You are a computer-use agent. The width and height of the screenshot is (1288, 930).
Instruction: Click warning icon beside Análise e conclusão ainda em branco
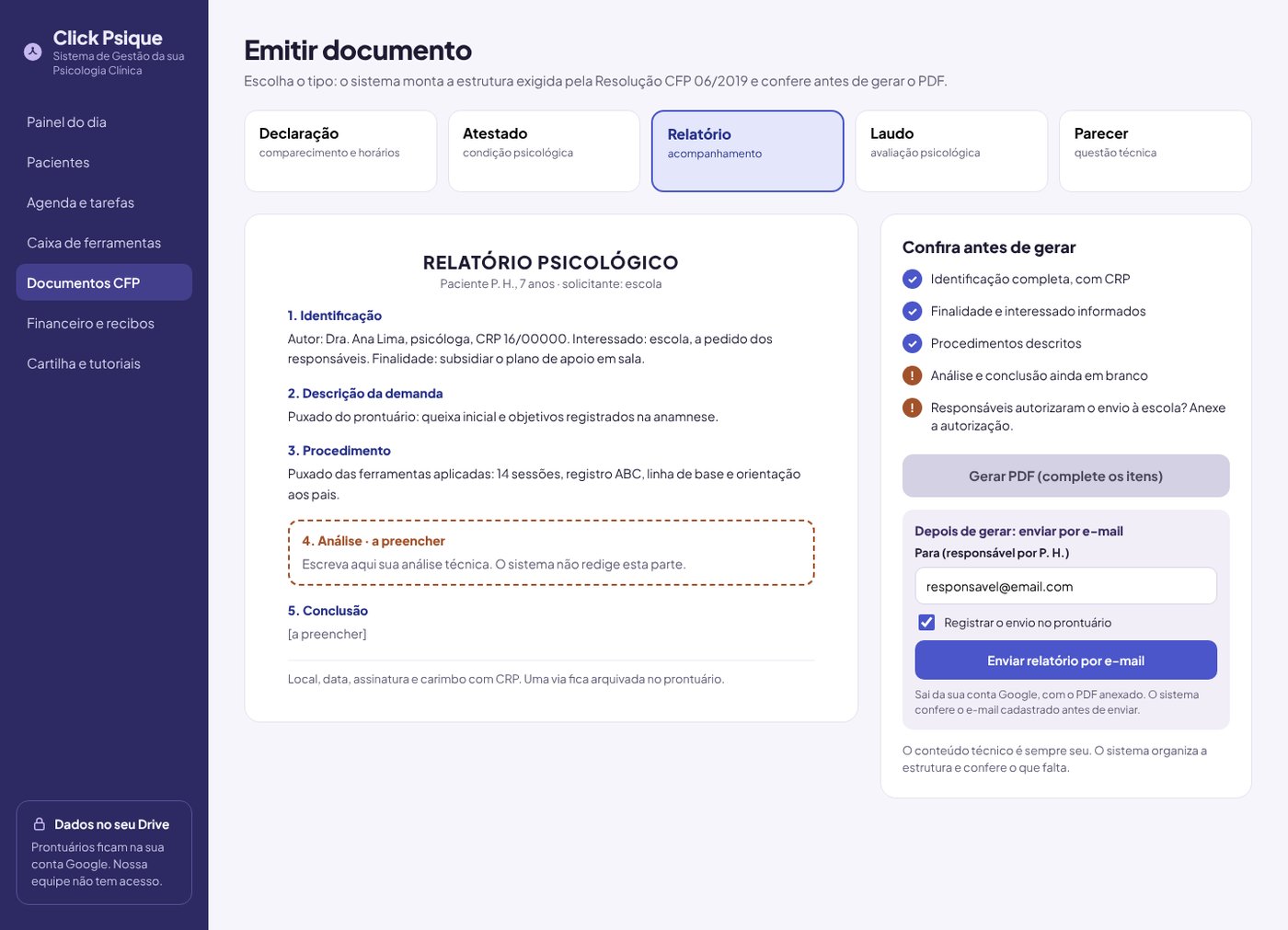tap(912, 375)
